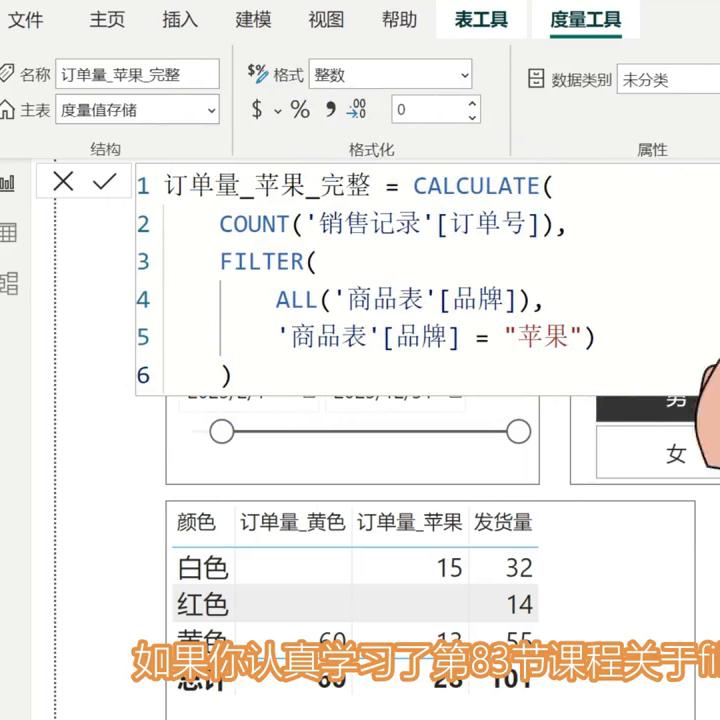Click left handle of date slider
The height and width of the screenshot is (720, 720).
(222, 431)
